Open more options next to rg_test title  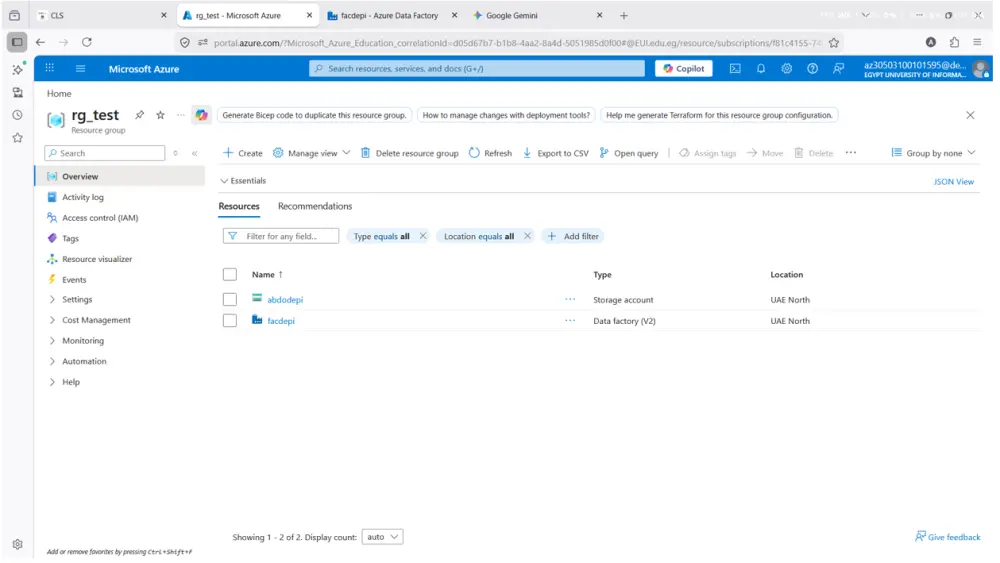(181, 115)
